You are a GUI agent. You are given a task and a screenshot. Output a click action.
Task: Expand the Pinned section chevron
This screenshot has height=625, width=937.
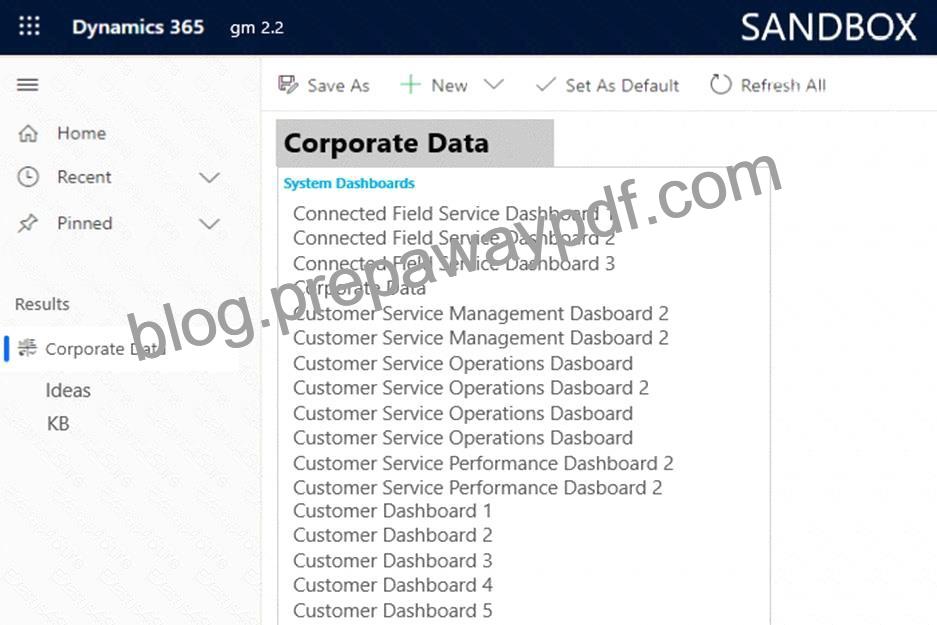point(209,224)
